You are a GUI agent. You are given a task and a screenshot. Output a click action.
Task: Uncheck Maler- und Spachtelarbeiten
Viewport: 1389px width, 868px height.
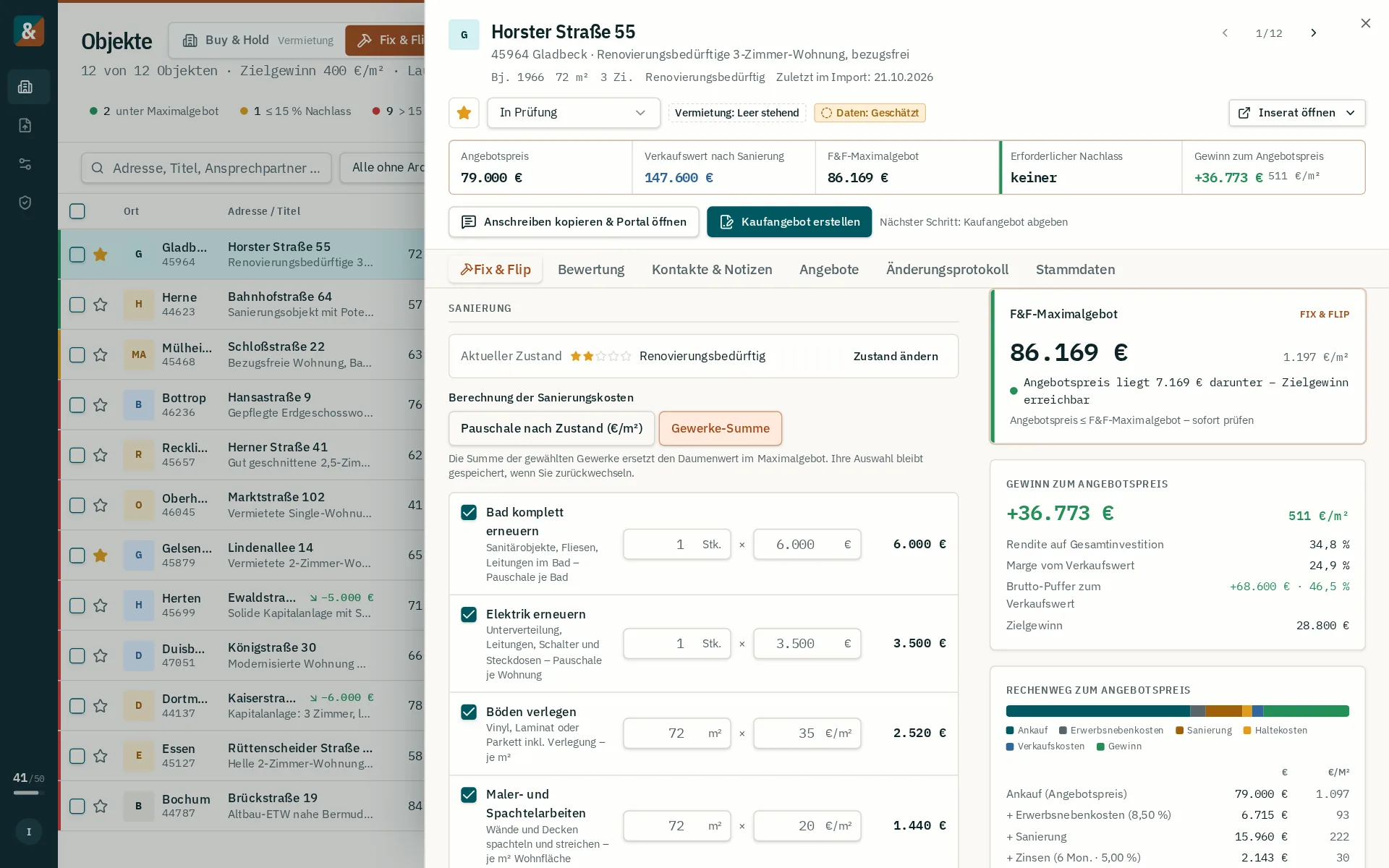point(469,795)
